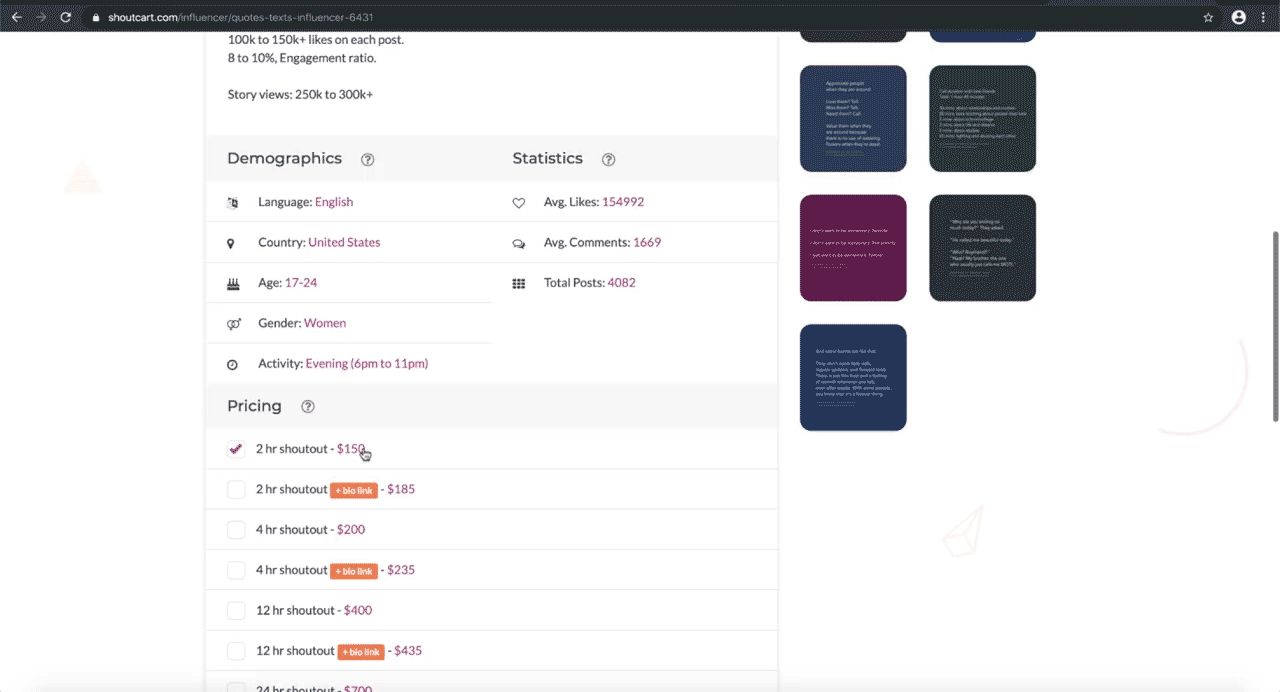Select the 4 hr shoutout $200 checkbox
Image resolution: width=1280 pixels, height=692 pixels.
coord(236,530)
